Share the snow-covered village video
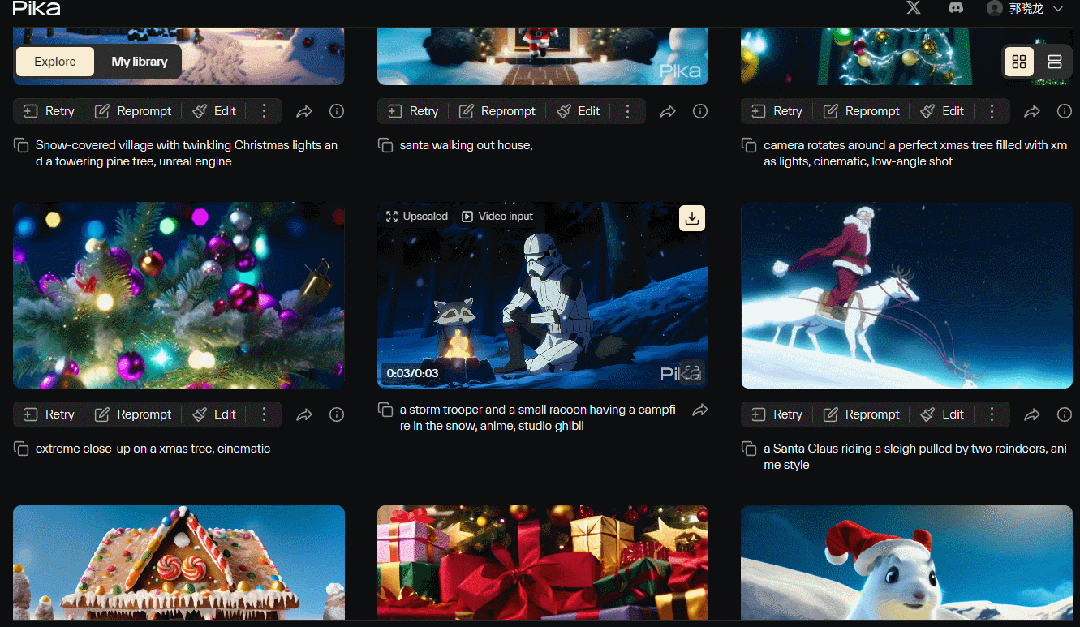1080x627 pixels. tap(304, 111)
